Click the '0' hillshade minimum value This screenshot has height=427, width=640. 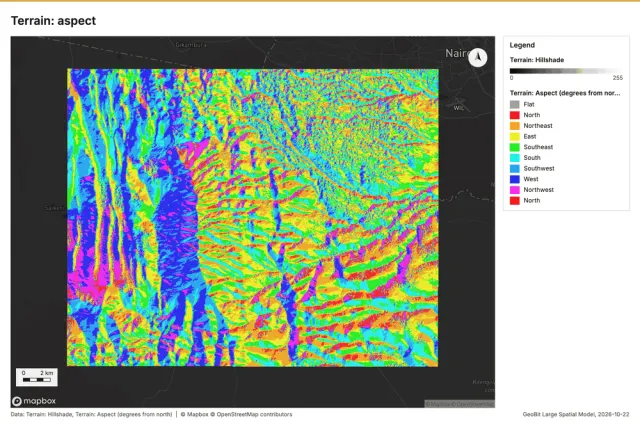point(511,78)
